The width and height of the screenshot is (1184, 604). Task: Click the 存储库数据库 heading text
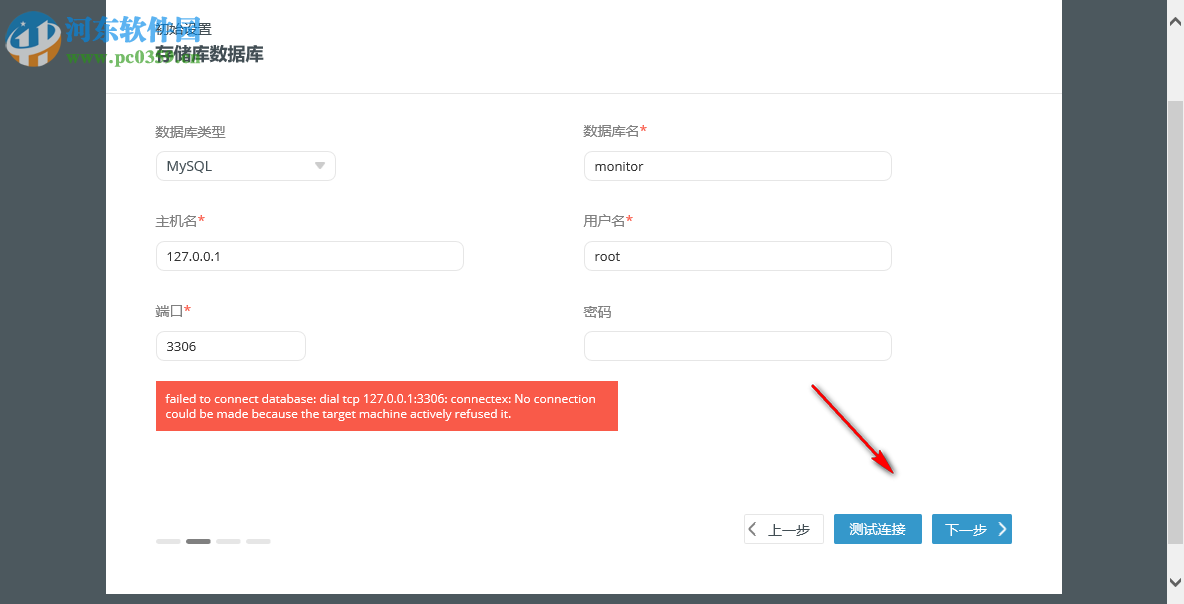click(x=209, y=54)
